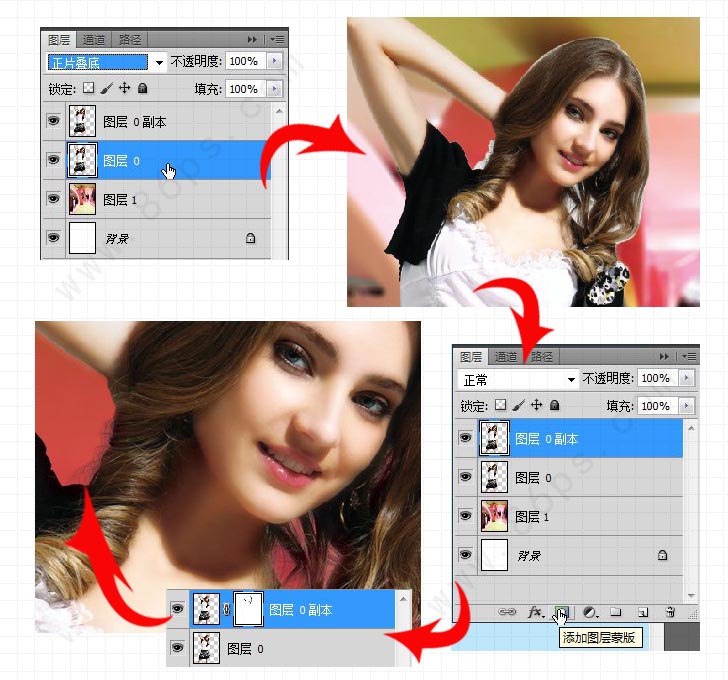Lock position (cross arrows) in 正常 panel
Image resolution: width=728 pixels, height=680 pixels.
pos(536,405)
